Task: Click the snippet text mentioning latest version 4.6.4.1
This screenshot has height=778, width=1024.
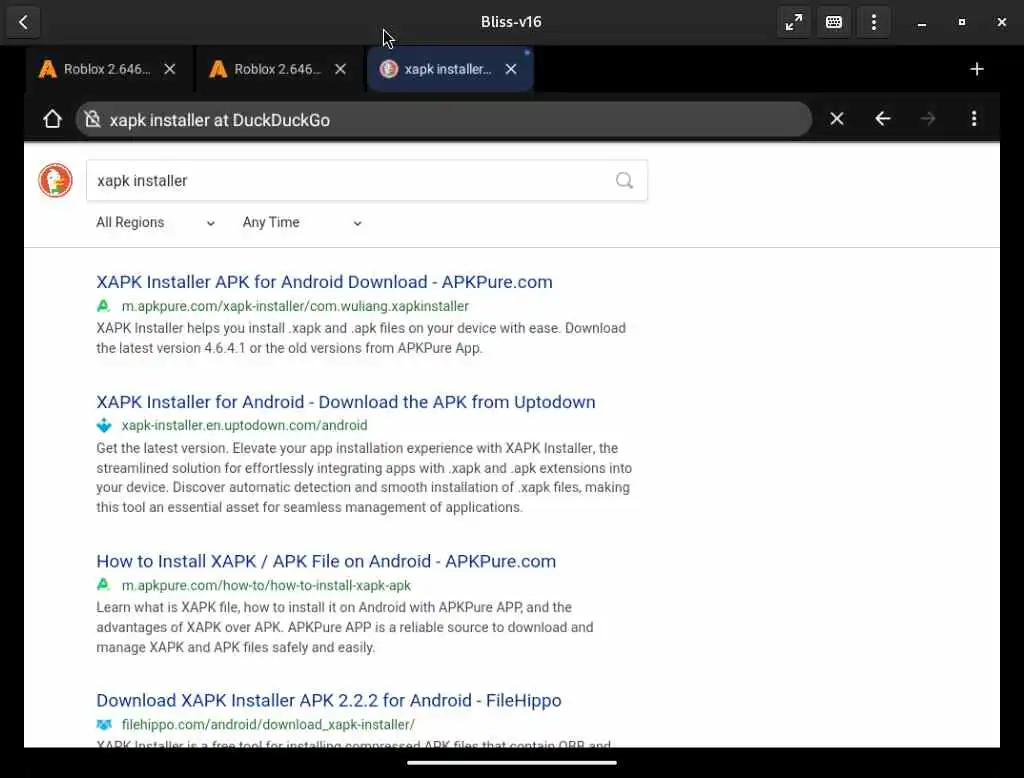Action: 360,338
